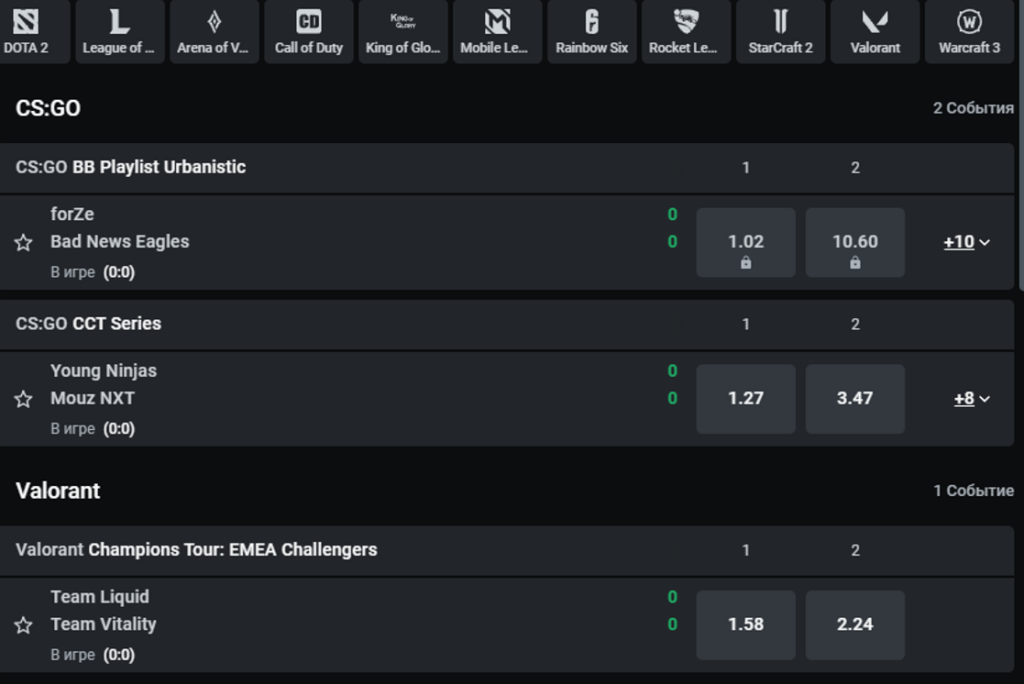Bet on Mouz NXT at odds 3.47
The width and height of the screenshot is (1024, 684).
tap(855, 399)
